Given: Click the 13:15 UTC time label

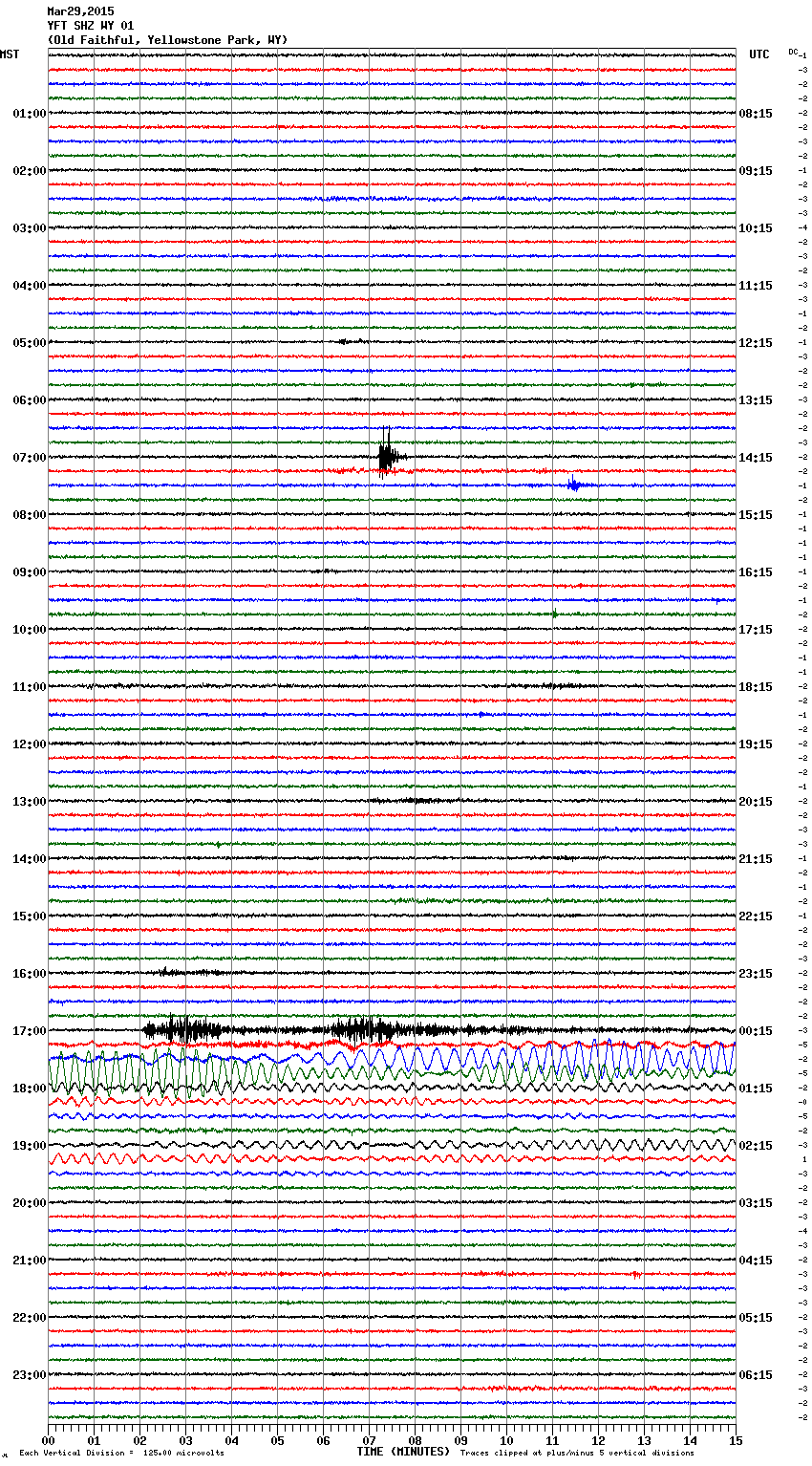Looking at the screenshot, I should pos(756,400).
